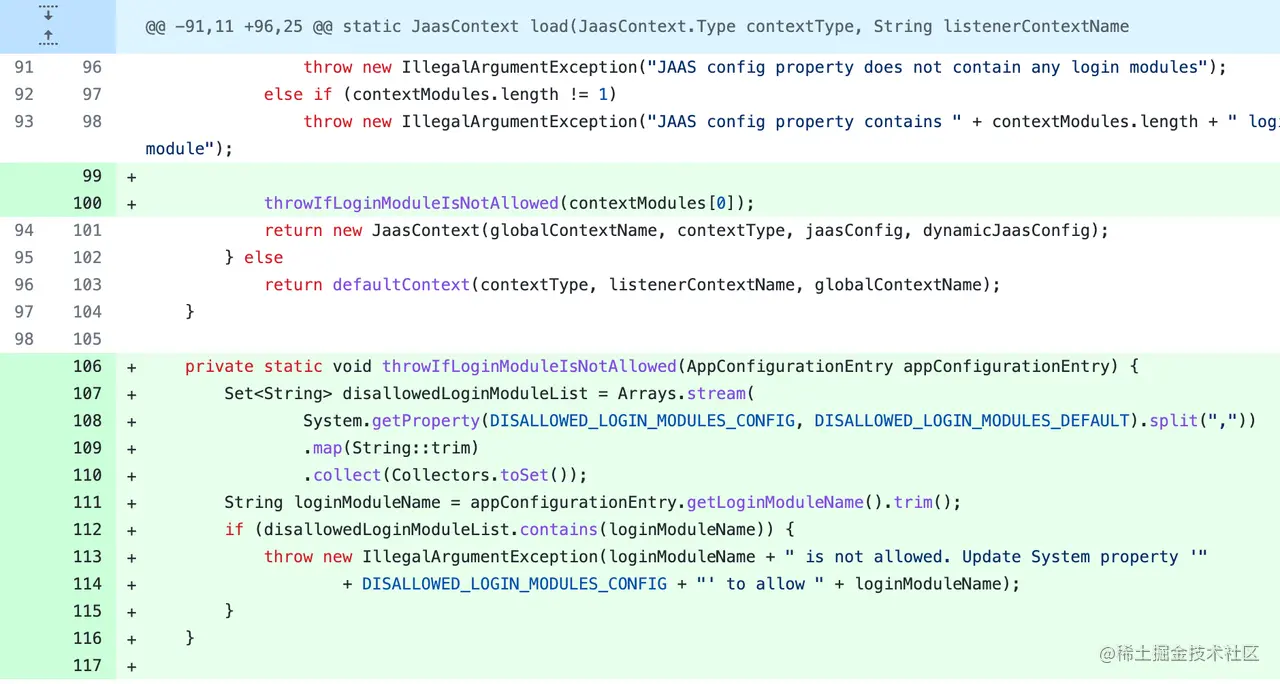Click the plus marker on added line 99
Screen dimensions: 1280x684
(x=131, y=176)
